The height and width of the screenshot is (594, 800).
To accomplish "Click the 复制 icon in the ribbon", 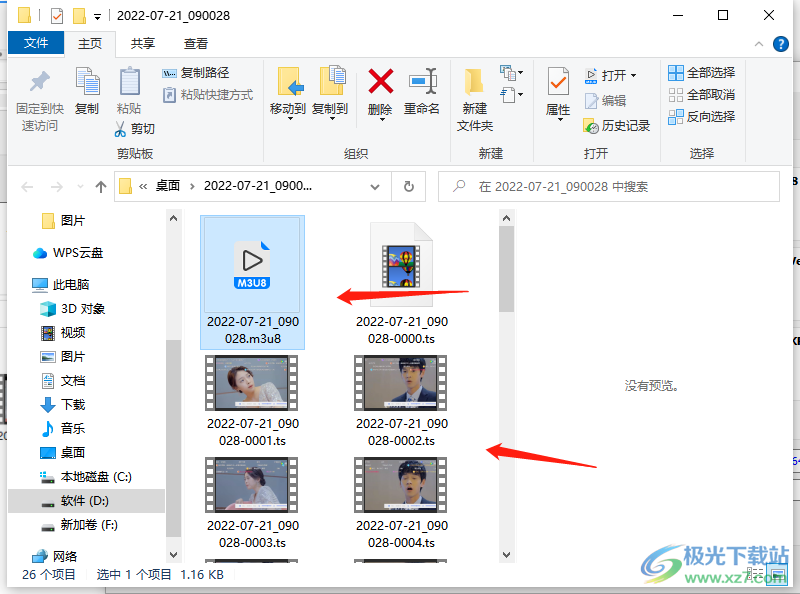I will [x=87, y=82].
